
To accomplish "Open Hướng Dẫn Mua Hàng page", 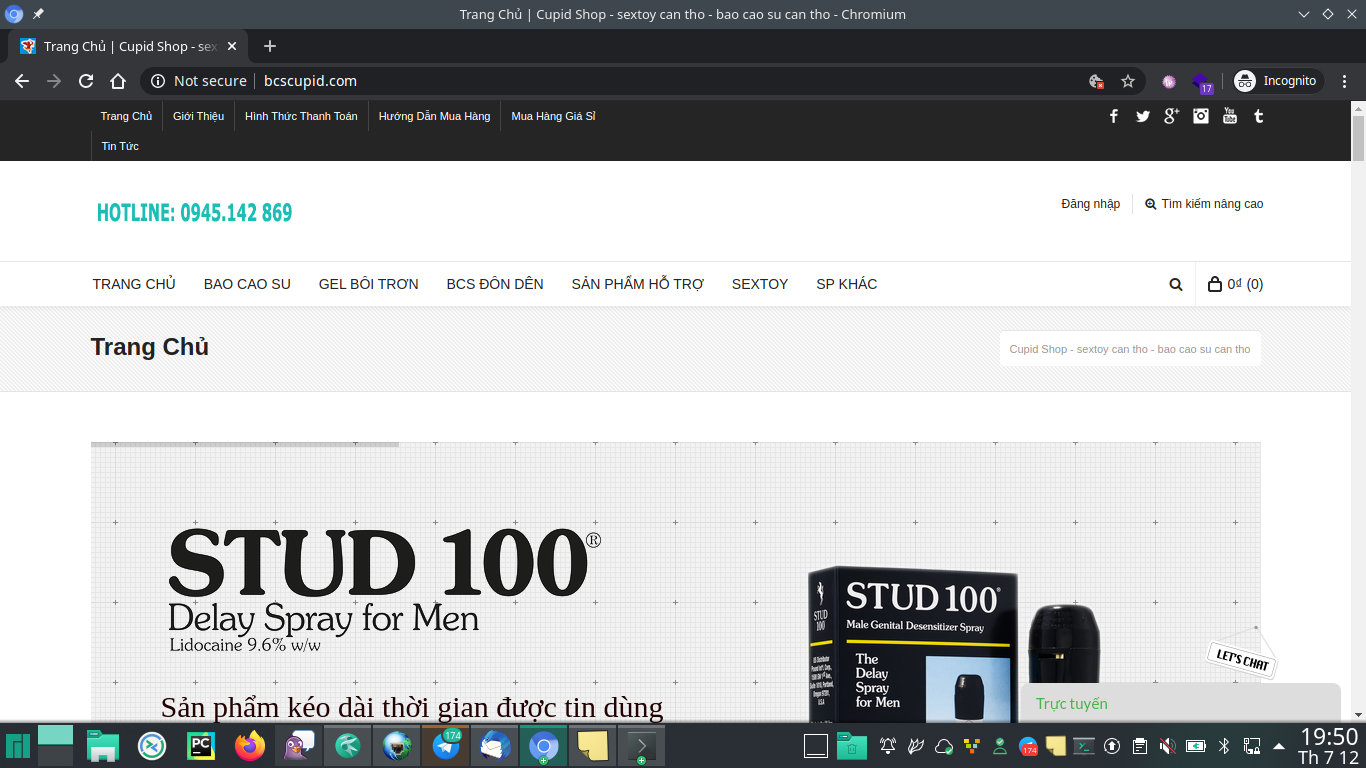I will 434,116.
